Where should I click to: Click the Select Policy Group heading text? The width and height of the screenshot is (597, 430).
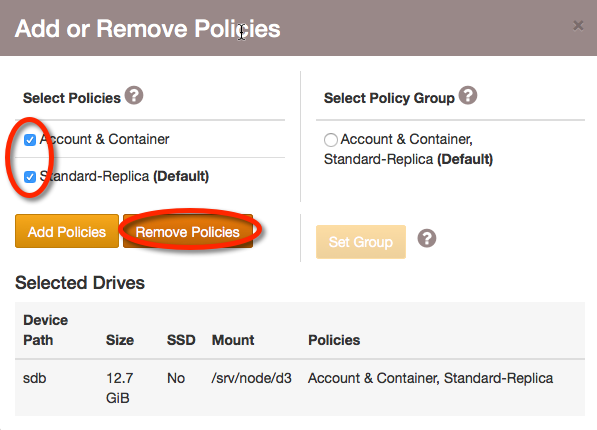389,98
